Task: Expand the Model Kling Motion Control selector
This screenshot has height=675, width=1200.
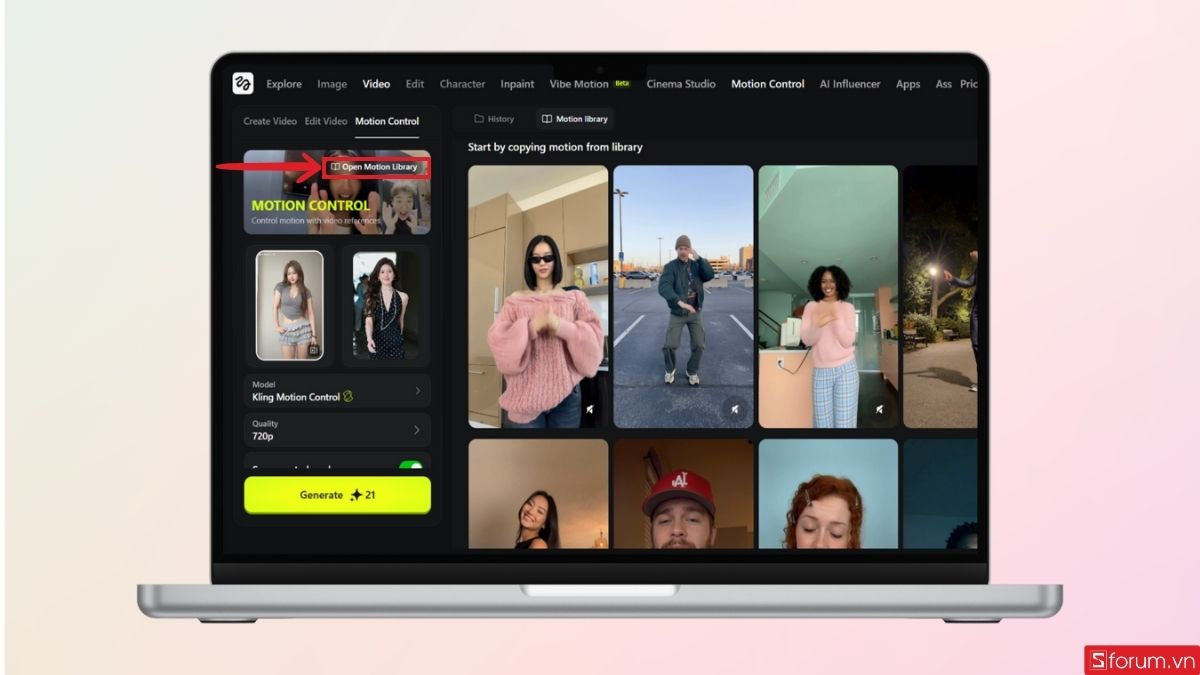Action: point(337,390)
